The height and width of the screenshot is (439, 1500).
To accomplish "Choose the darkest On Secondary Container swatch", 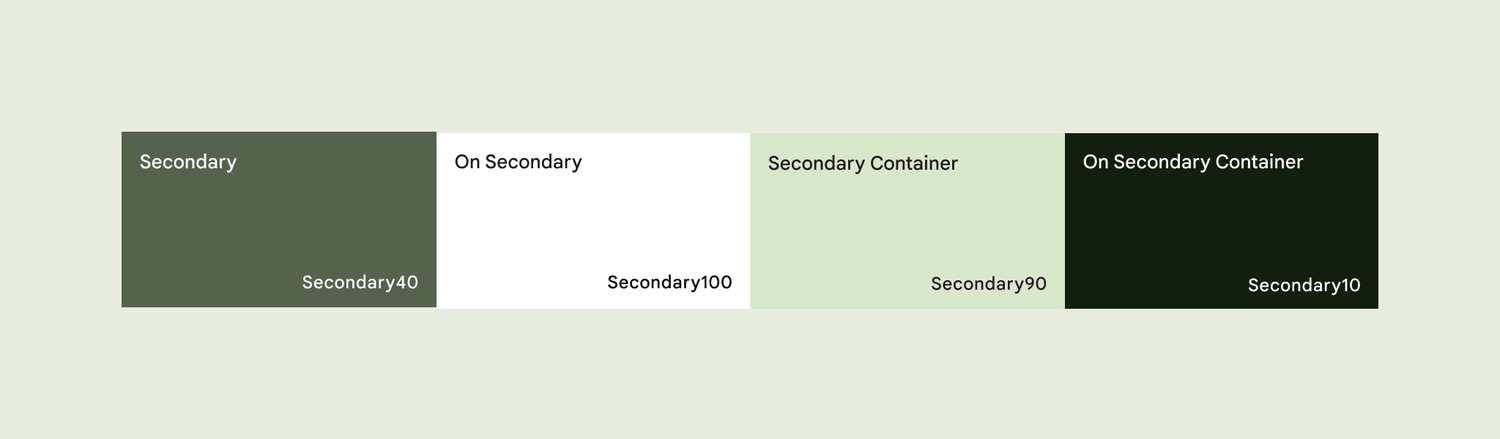I will click(1221, 221).
